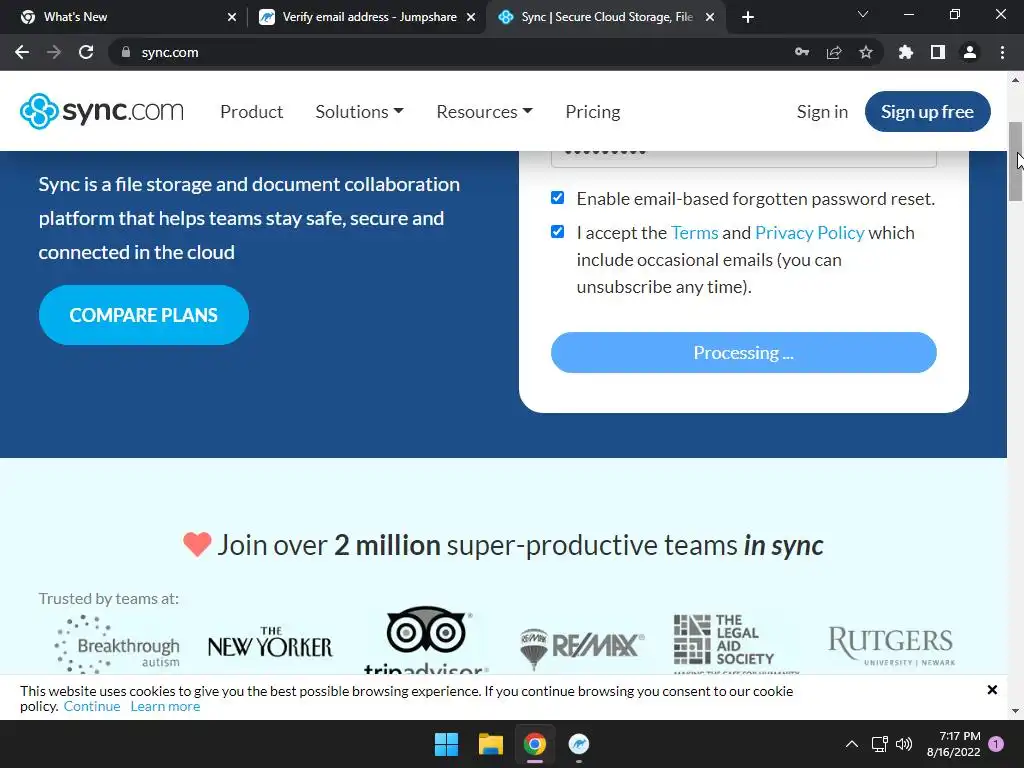Uncheck email-based forgotten password reset

pyautogui.click(x=557, y=198)
